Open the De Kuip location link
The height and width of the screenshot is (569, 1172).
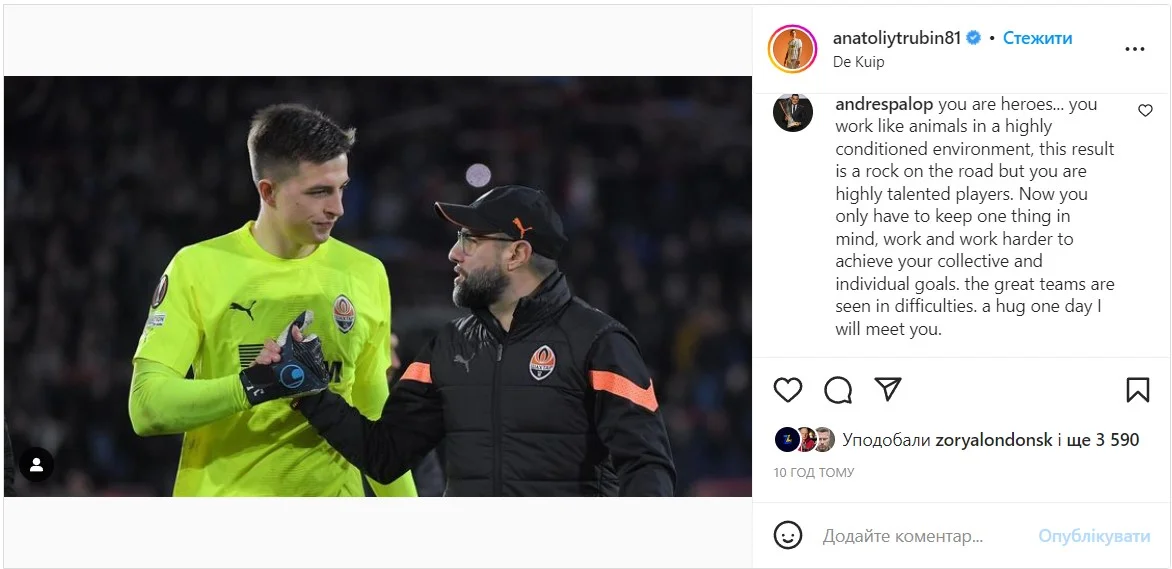point(858,62)
